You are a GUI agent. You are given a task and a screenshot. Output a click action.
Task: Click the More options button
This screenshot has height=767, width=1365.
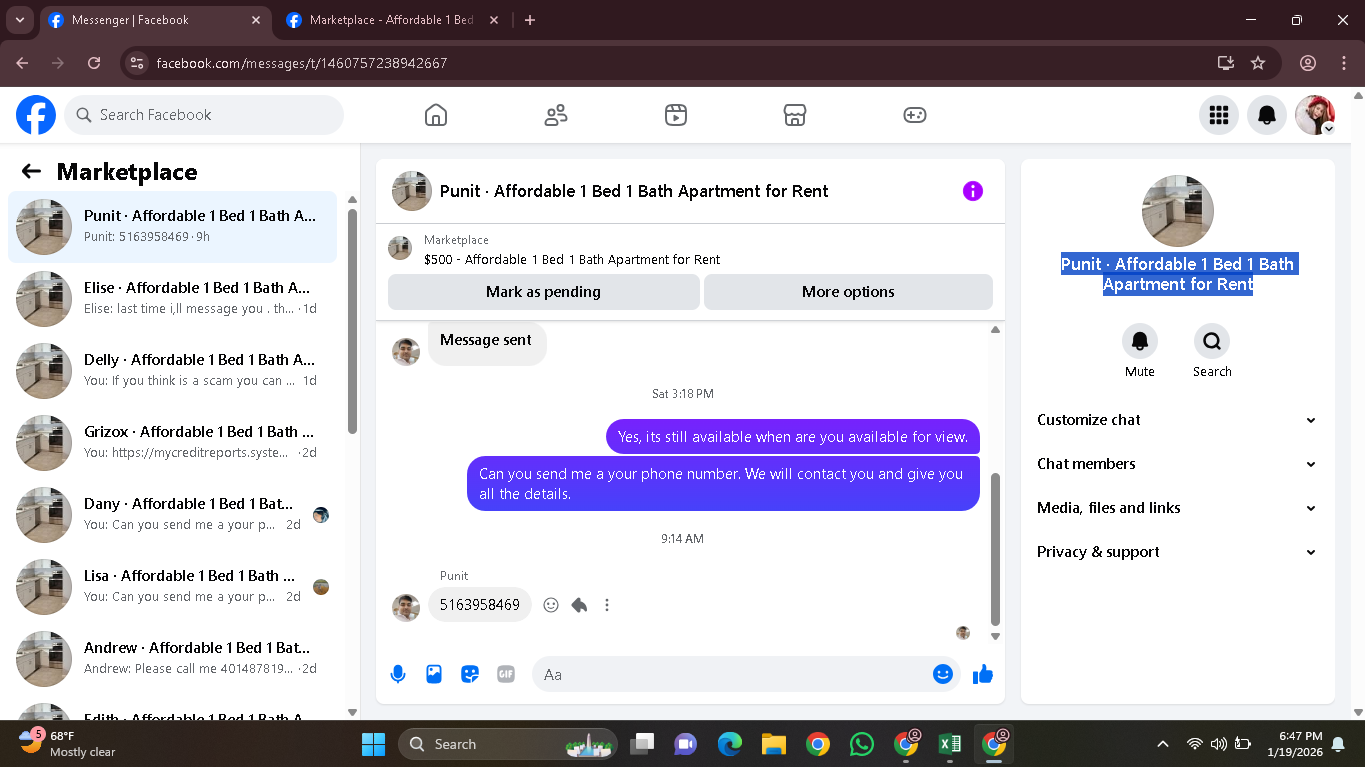coord(848,292)
